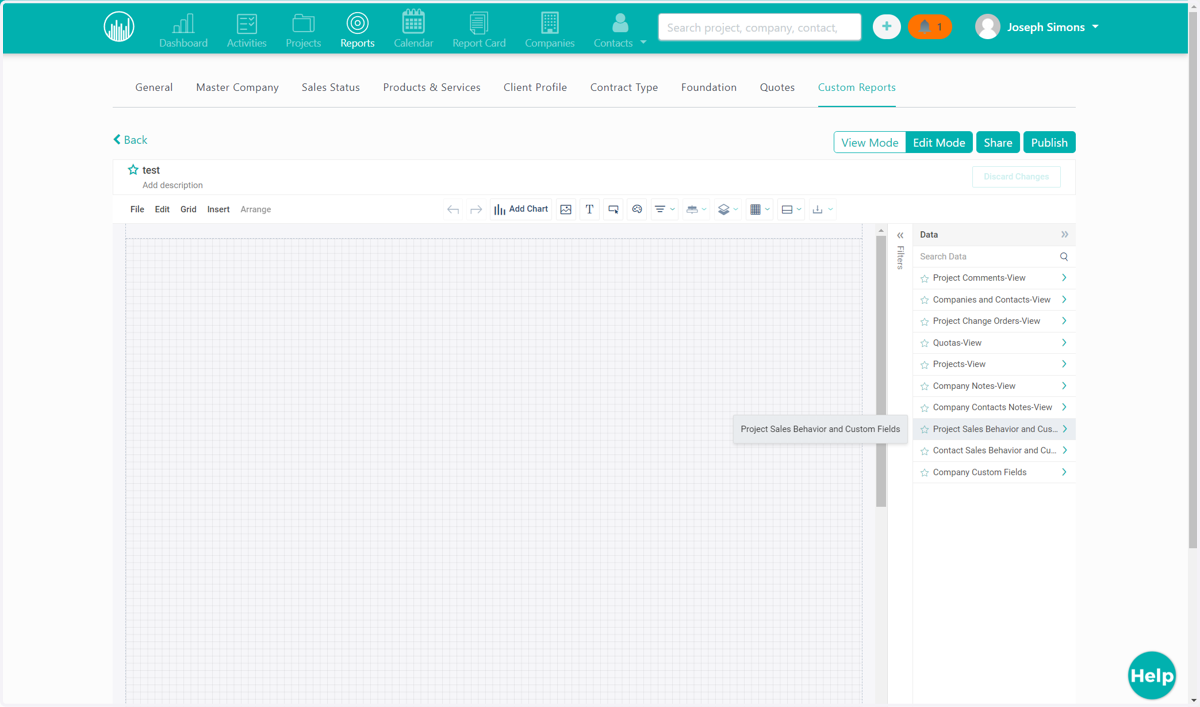Image resolution: width=1200 pixels, height=707 pixels.
Task: Star Projects-View data source
Action: [x=924, y=365]
